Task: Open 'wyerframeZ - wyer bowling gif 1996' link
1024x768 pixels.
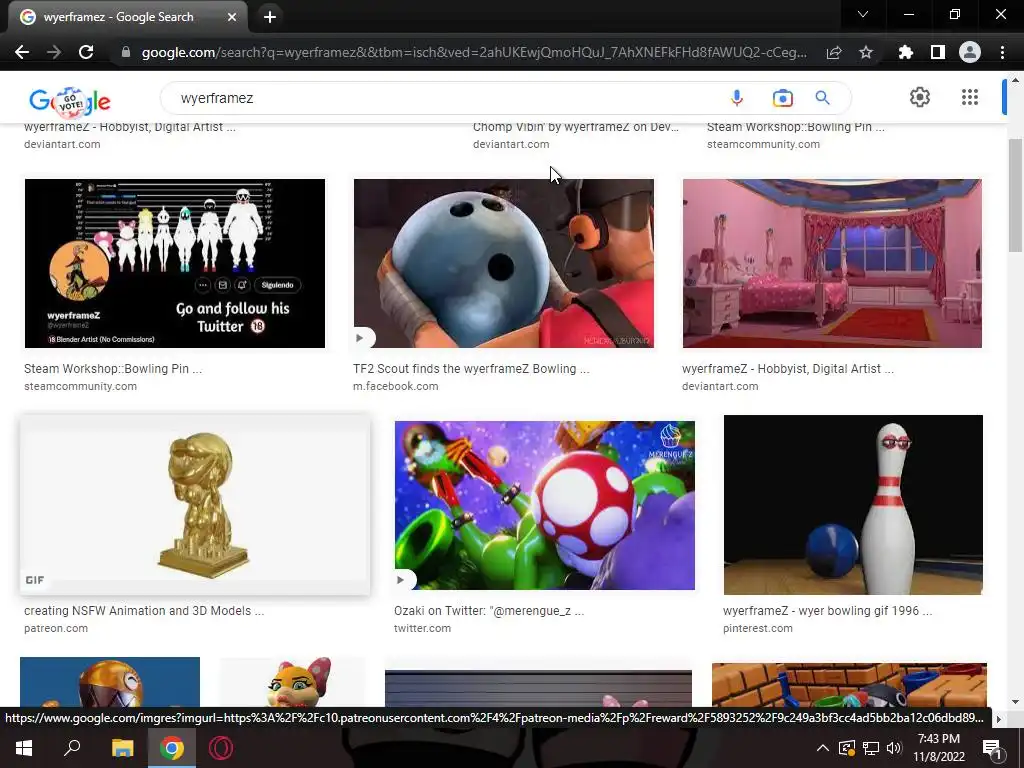Action: point(827,611)
